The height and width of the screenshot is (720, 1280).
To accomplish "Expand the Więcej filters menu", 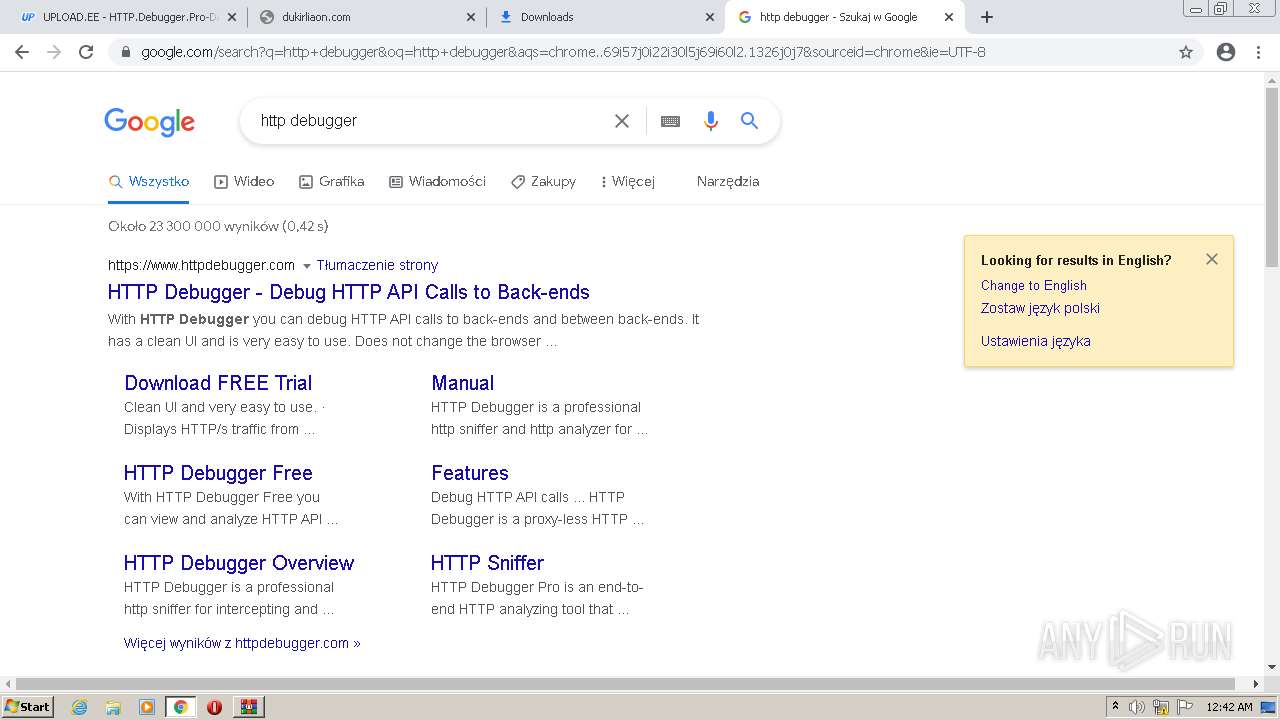I will point(627,182).
